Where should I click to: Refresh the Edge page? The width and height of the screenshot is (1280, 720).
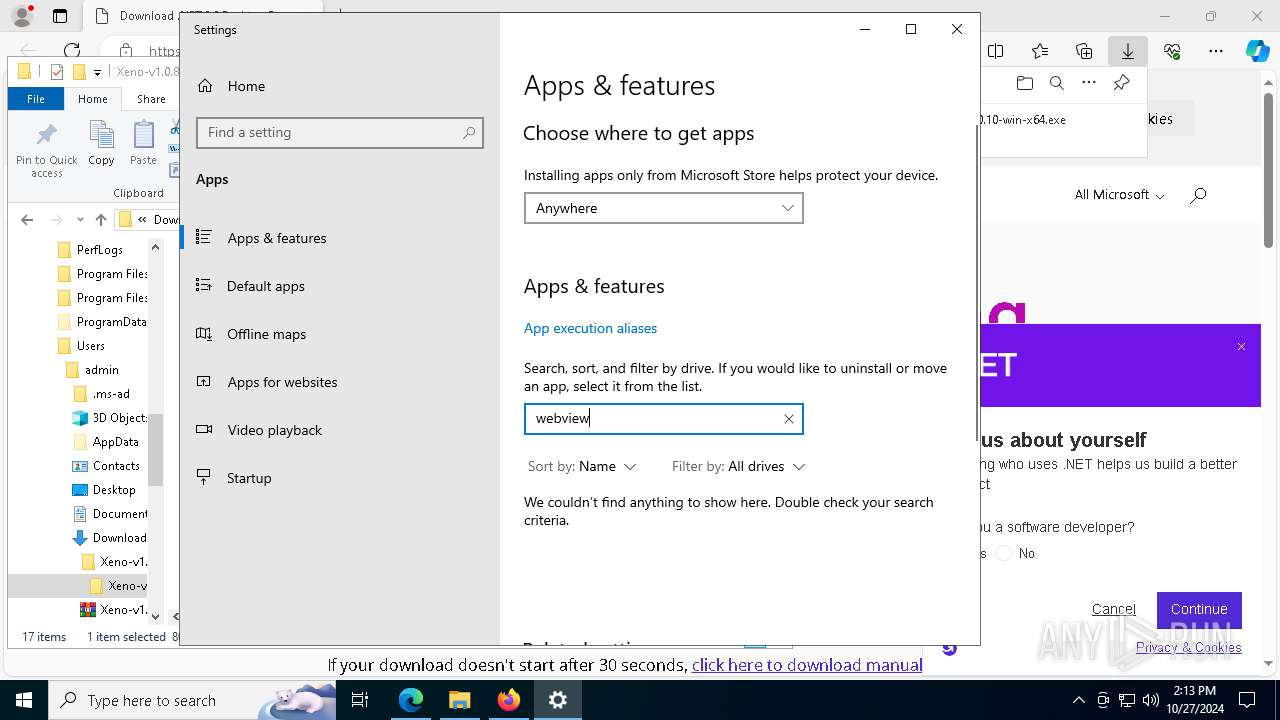(71, 50)
